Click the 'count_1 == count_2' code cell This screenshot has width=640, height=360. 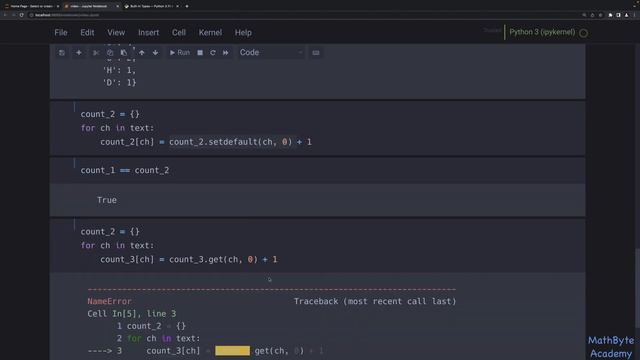click(x=317, y=171)
